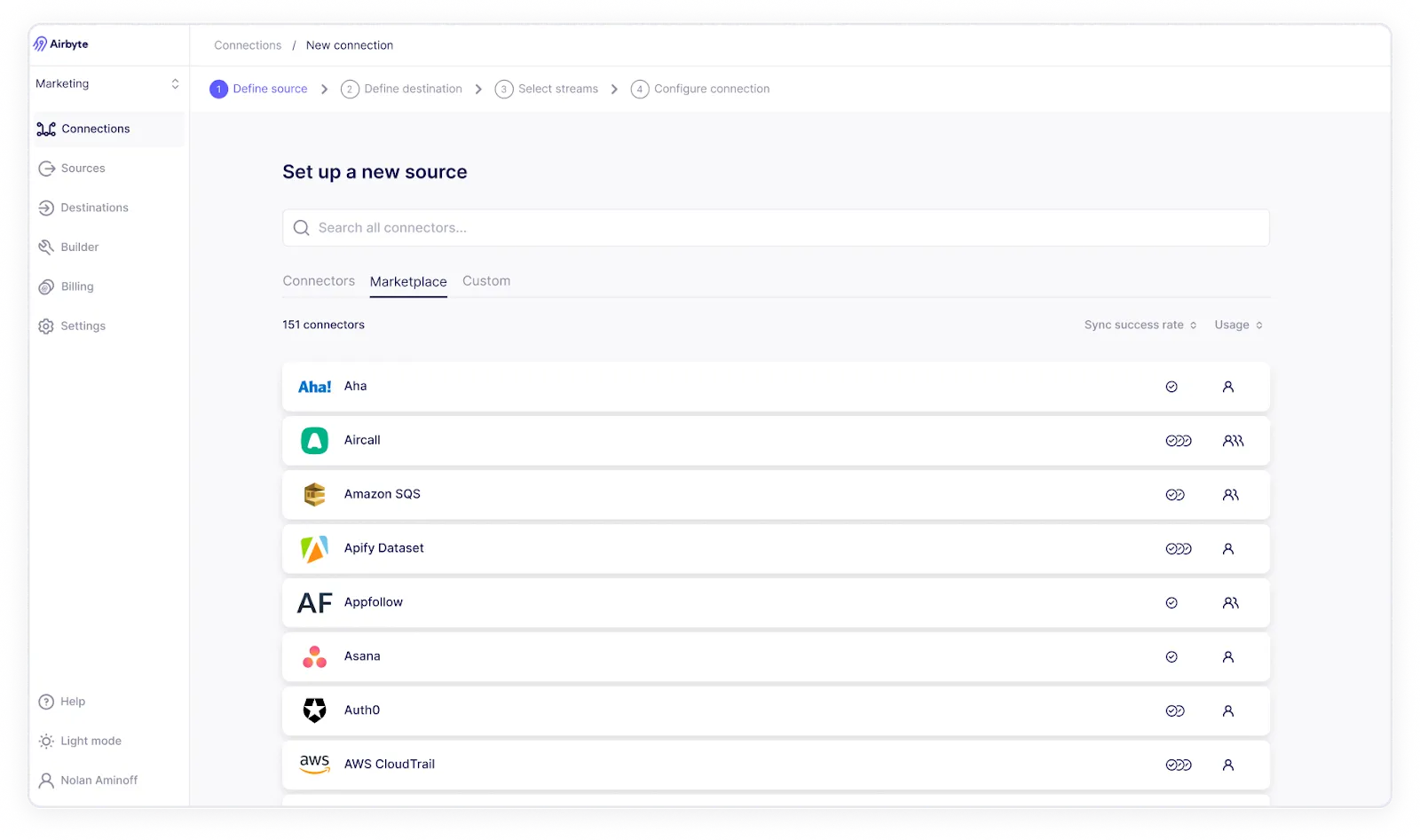
Task: Switch to the Marketplace tab
Action: click(x=408, y=282)
